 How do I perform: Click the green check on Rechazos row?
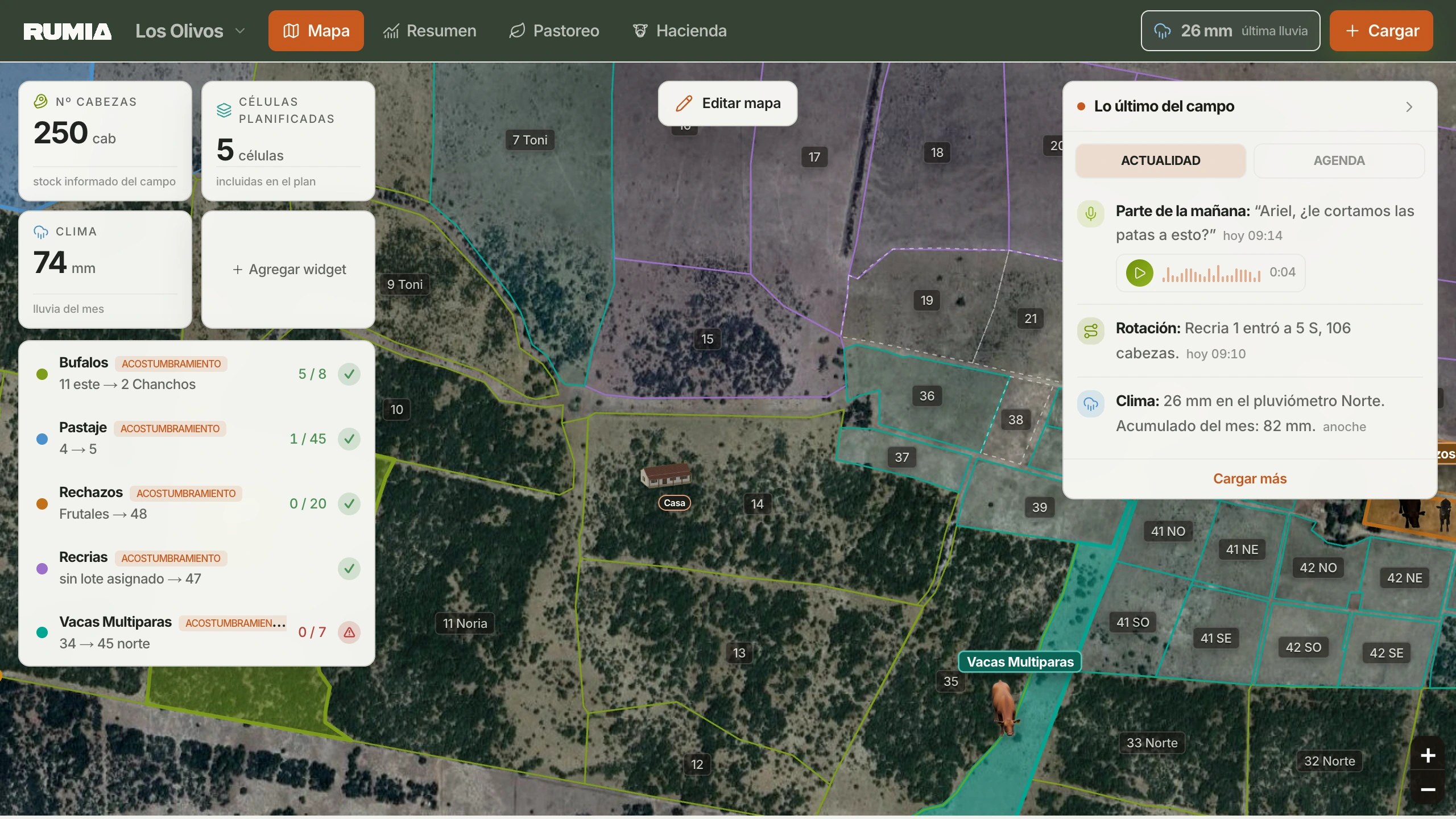pyautogui.click(x=349, y=503)
